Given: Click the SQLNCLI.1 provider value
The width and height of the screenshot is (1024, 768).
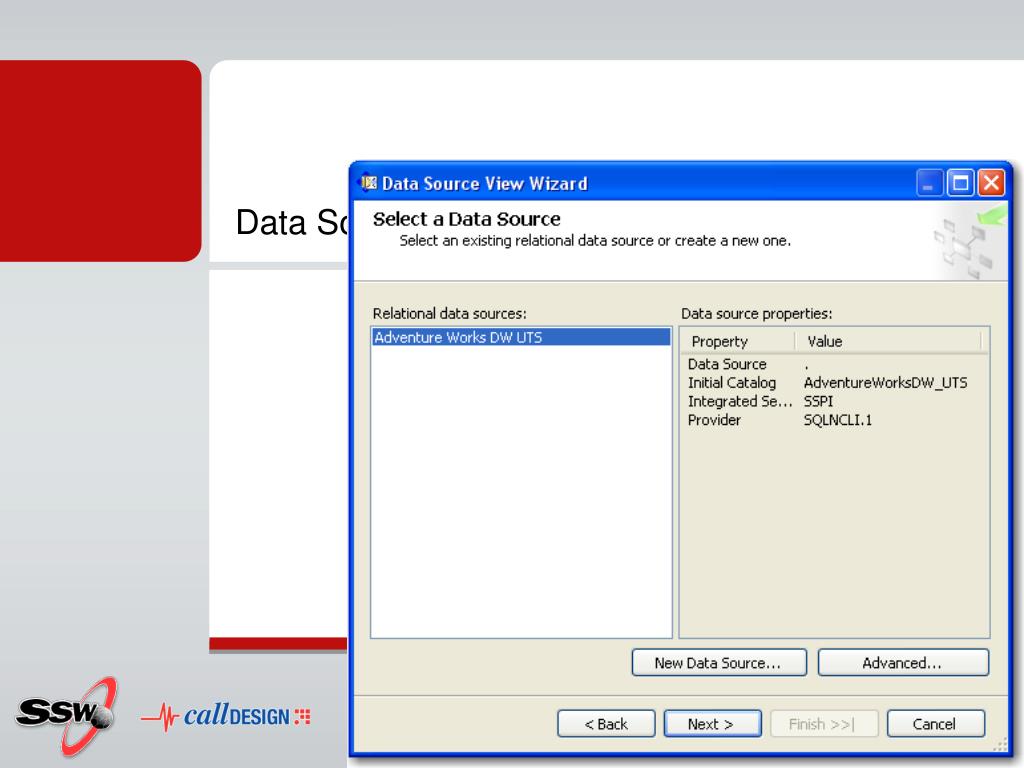Looking at the screenshot, I should coord(837,420).
